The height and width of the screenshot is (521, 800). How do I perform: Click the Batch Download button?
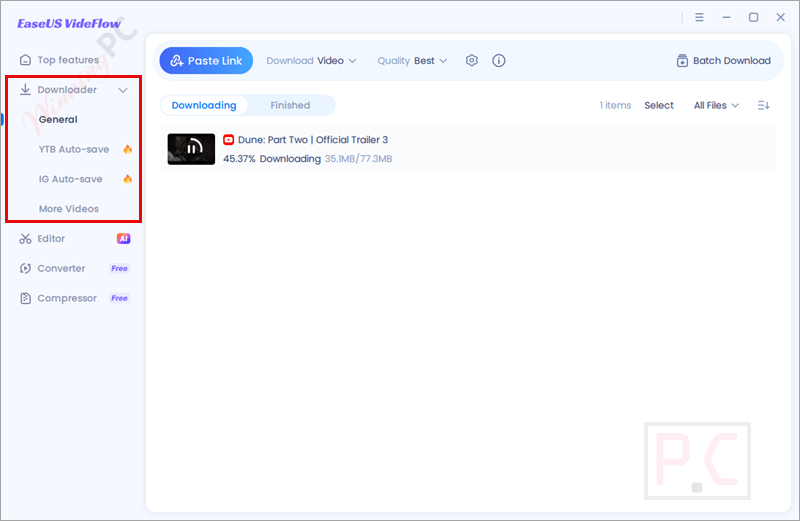[x=723, y=61]
